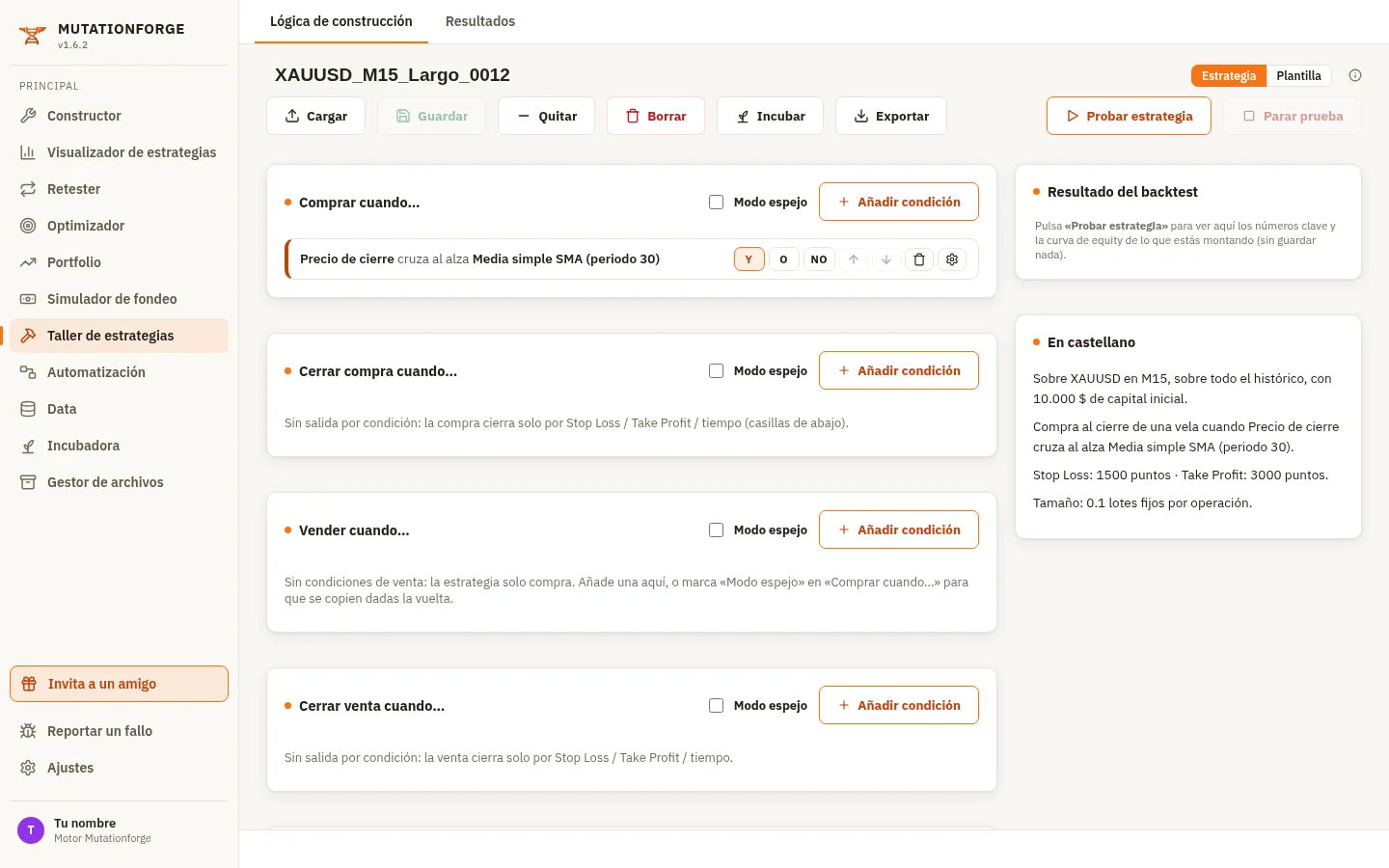
Task: Open Automatización section
Action: [119, 372]
